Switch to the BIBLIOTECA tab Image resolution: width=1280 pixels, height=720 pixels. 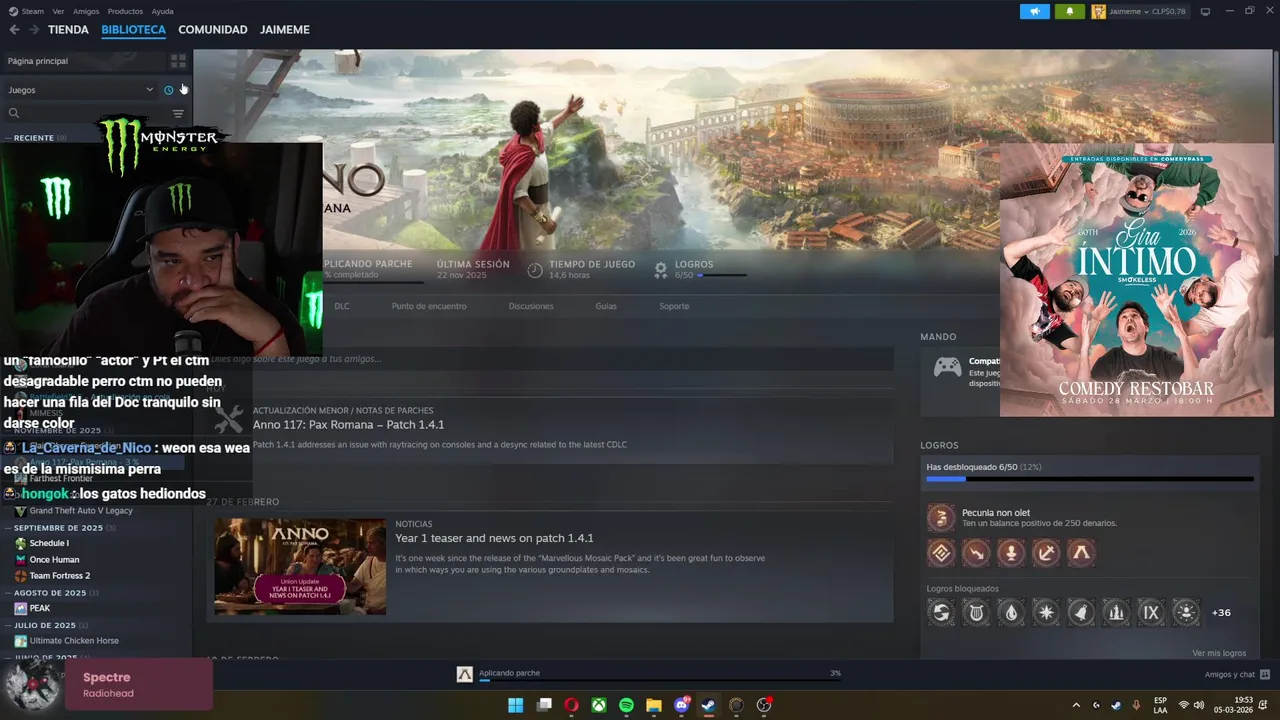[133, 30]
